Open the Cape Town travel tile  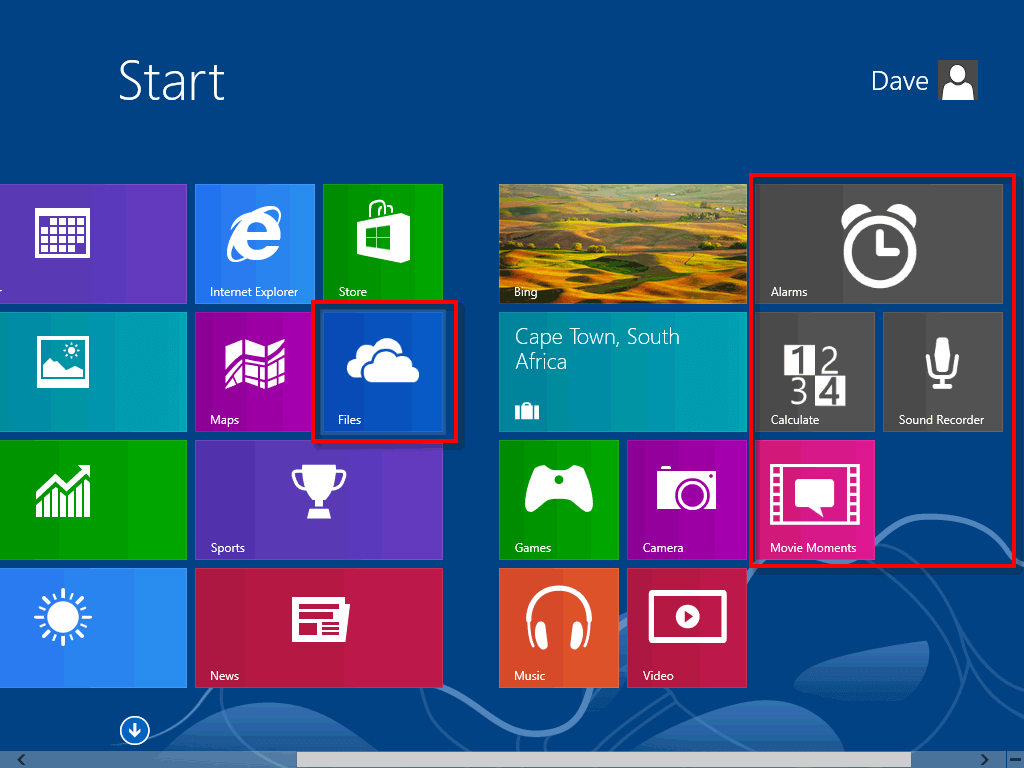pos(623,372)
